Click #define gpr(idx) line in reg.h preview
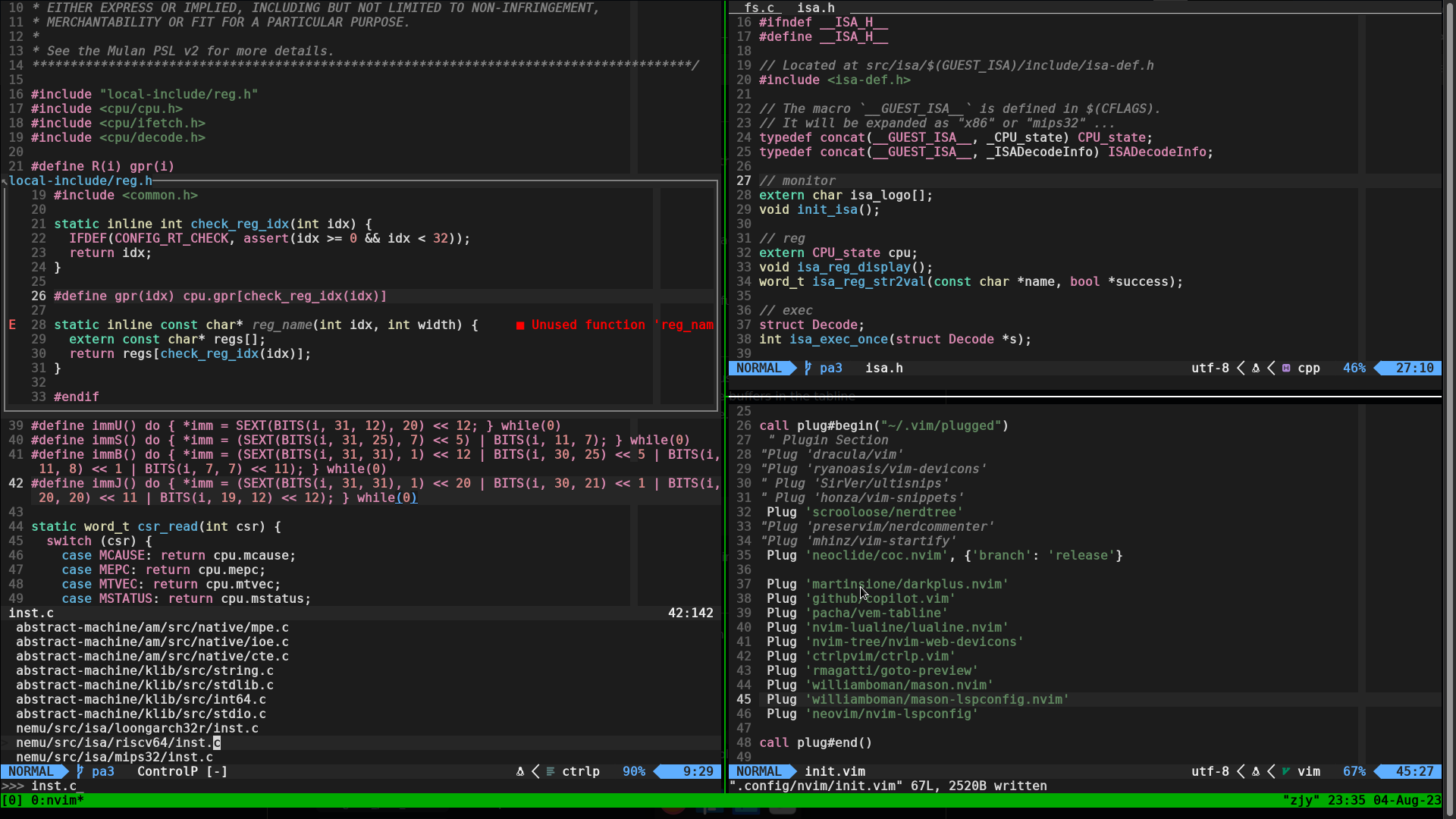Viewport: 1456px width, 819px height. point(221,296)
